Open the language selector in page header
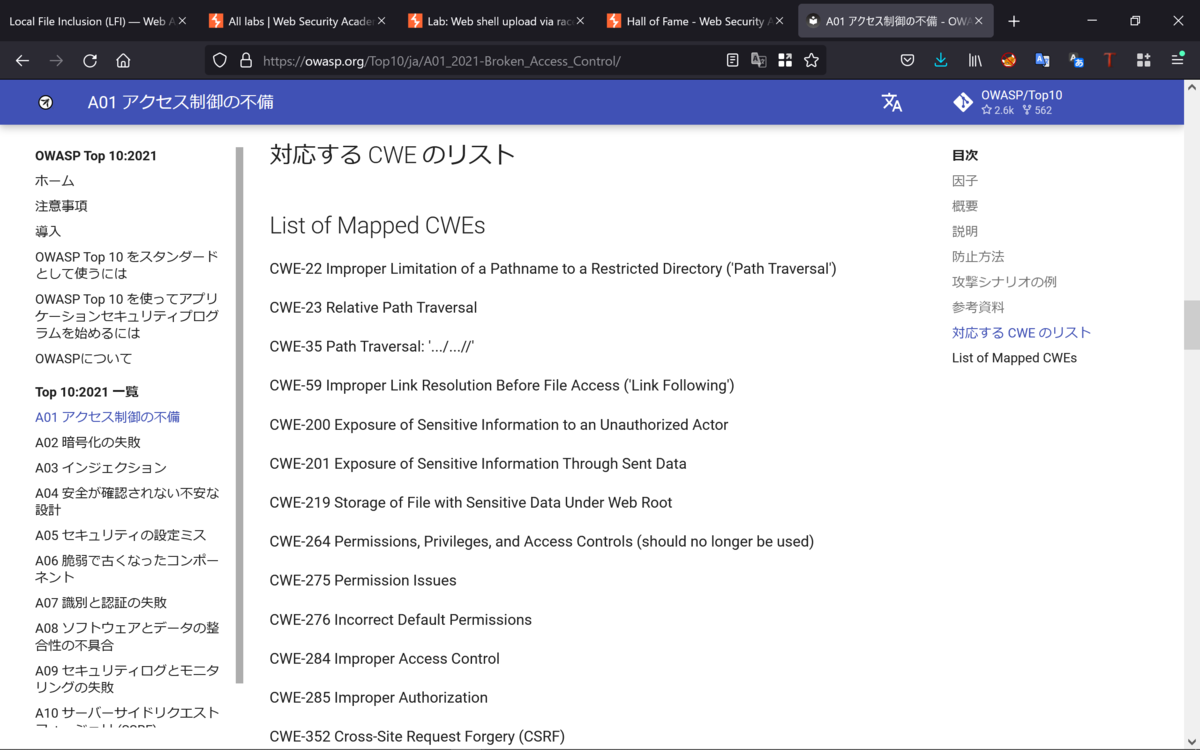This screenshot has height=750, width=1200. (x=892, y=102)
